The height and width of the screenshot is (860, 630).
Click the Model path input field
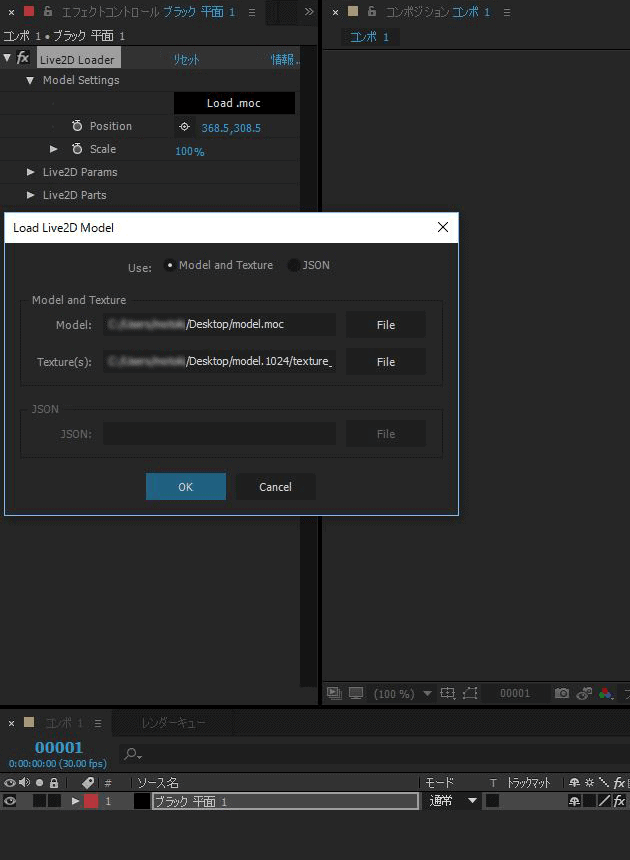tap(220, 324)
